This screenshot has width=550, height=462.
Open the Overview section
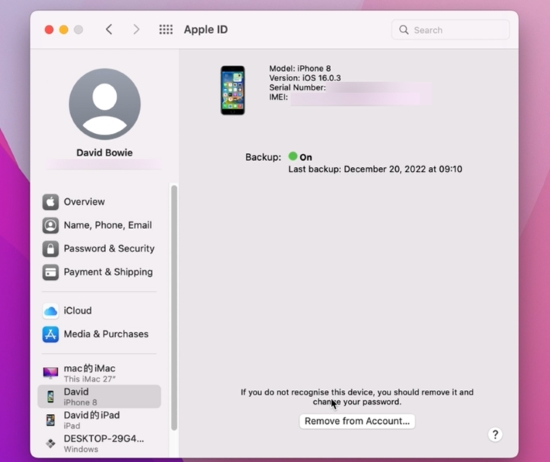[x=99, y=202]
